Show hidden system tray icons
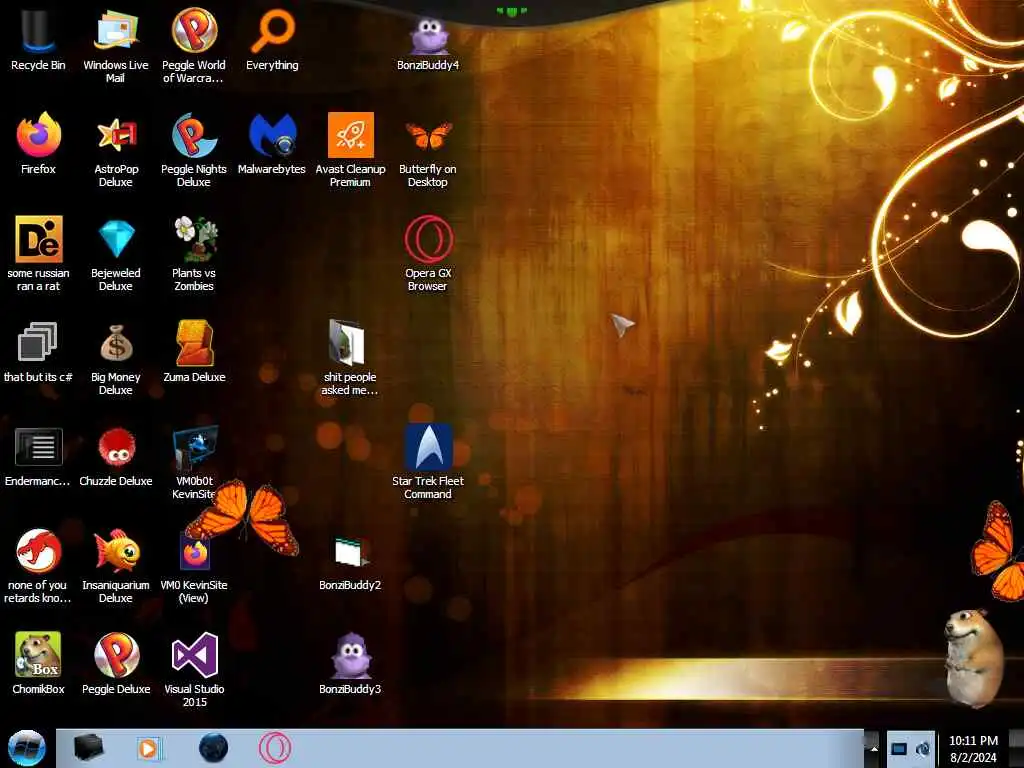This screenshot has height=768, width=1024. [874, 748]
